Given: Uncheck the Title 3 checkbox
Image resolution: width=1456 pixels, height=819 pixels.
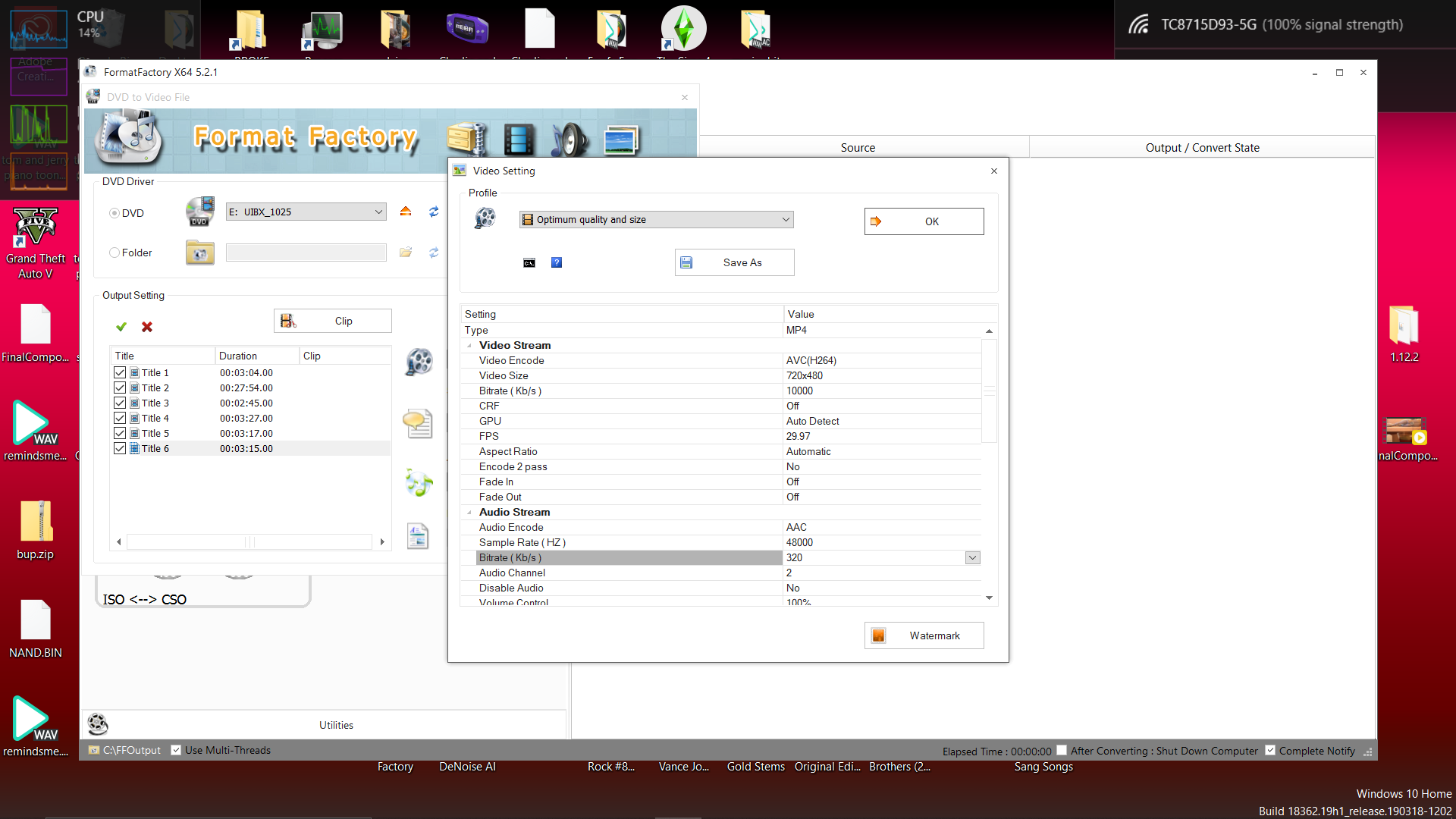Looking at the screenshot, I should tap(120, 403).
